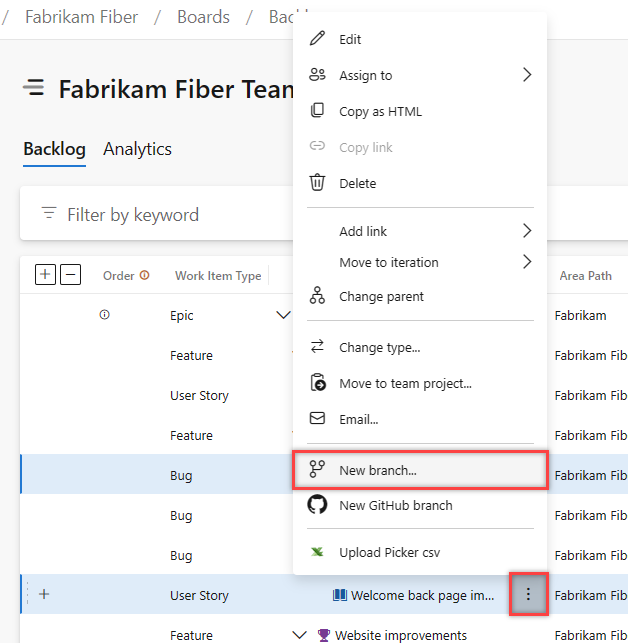Choose Copy as HTML menu entry
Screen dimensions: 628x643
click(420, 111)
